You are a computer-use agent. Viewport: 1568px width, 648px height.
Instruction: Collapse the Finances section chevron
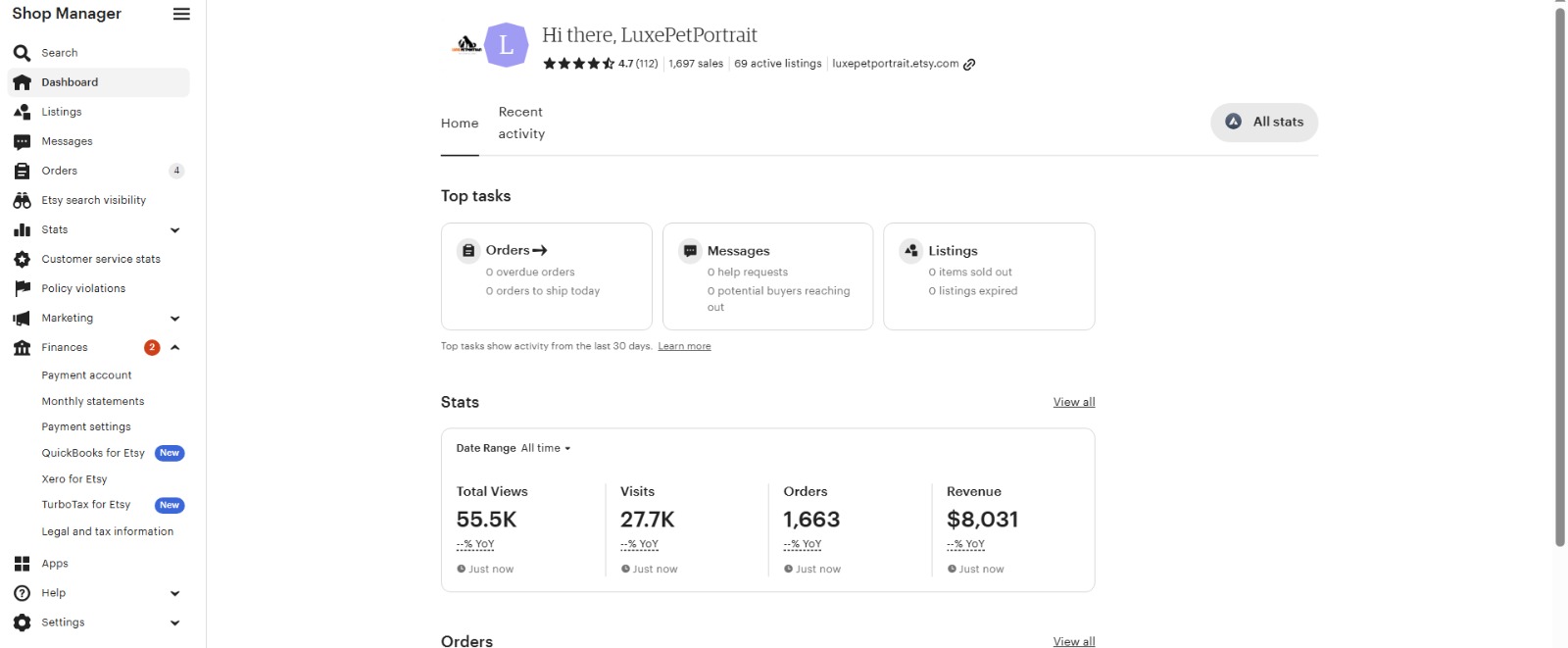click(x=175, y=347)
